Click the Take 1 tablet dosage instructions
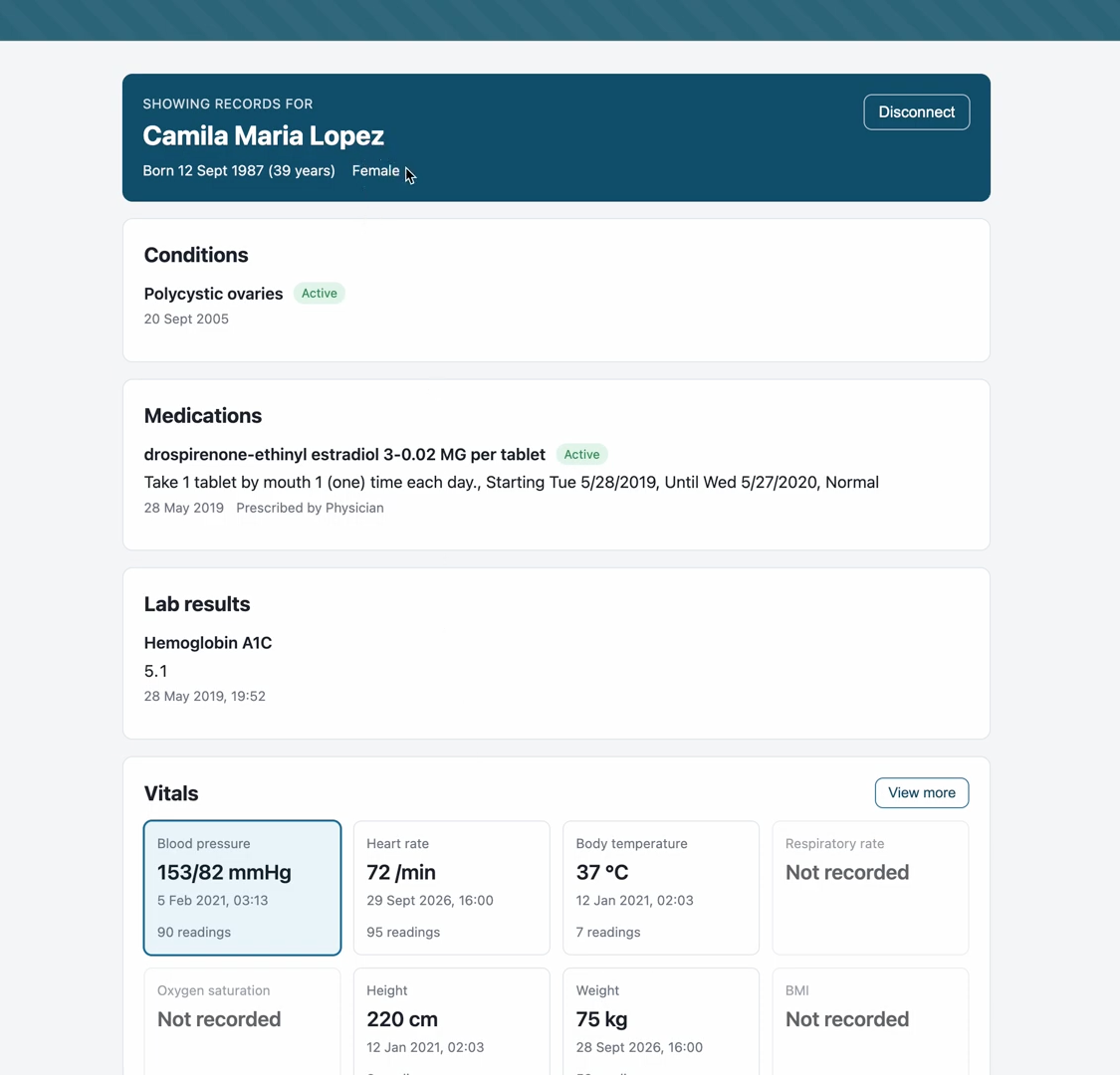The image size is (1120, 1075). point(512,482)
